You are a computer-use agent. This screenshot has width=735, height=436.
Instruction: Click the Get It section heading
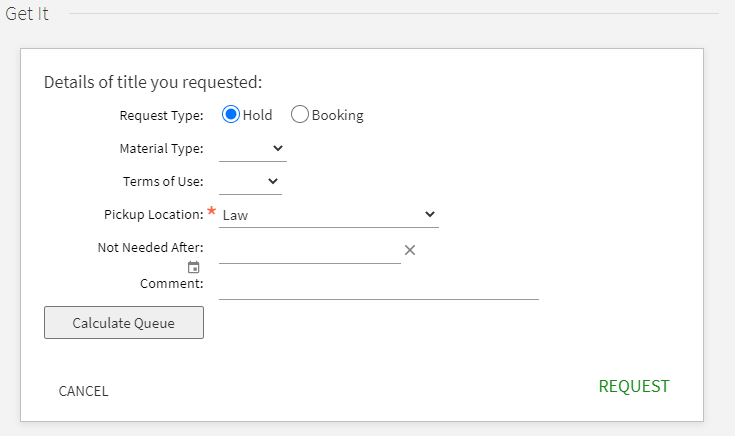[x=27, y=14]
